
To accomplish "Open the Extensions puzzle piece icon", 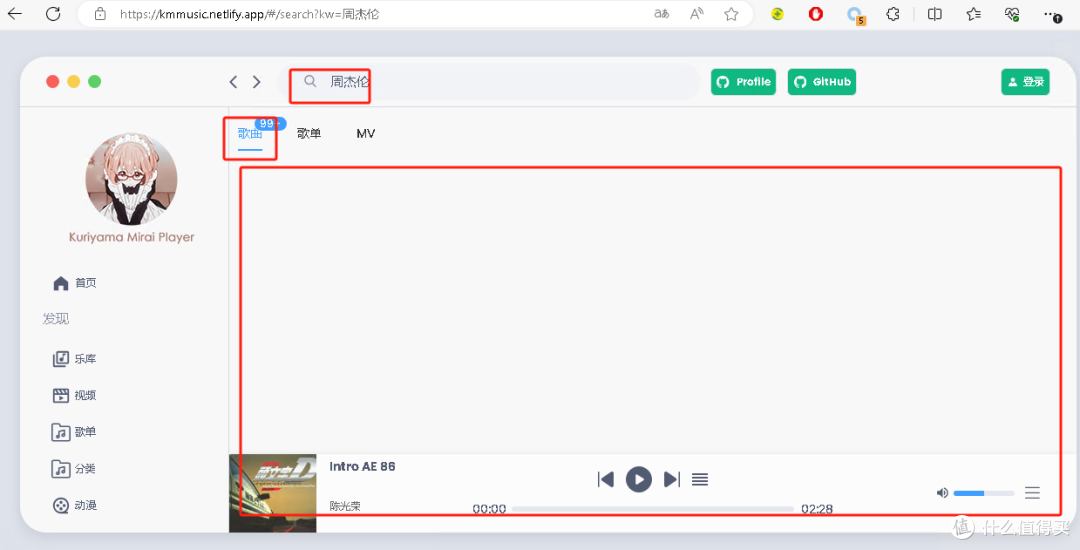I will pyautogui.click(x=893, y=14).
